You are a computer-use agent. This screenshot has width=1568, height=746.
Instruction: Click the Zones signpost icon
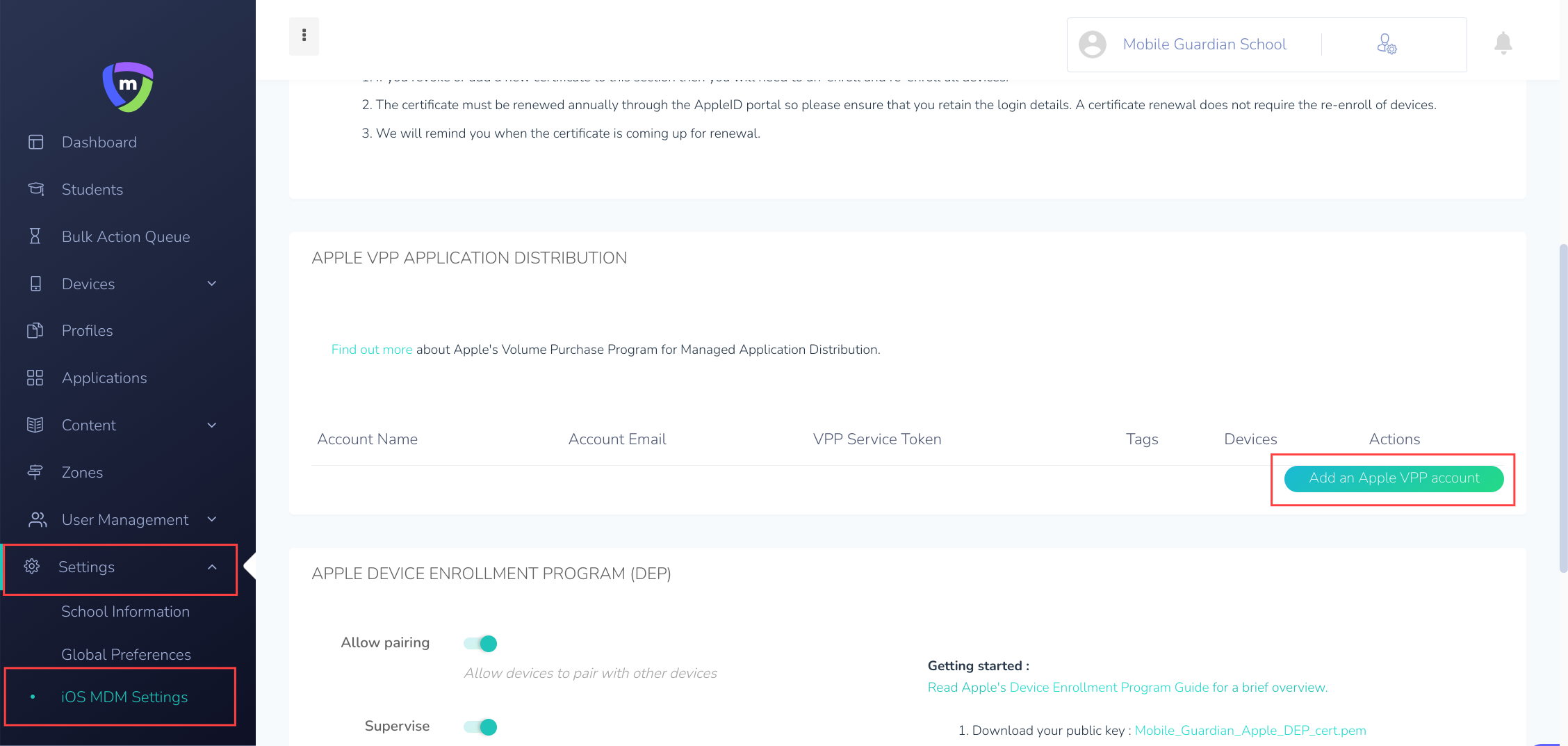[x=35, y=472]
